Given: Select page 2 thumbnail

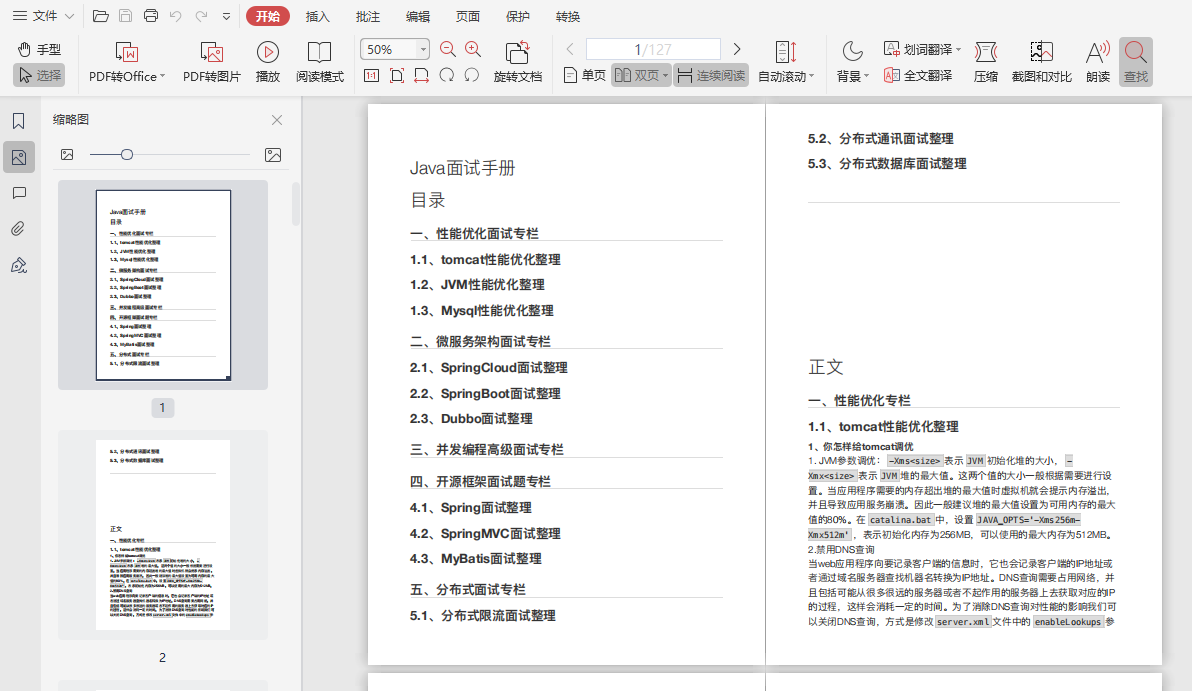Looking at the screenshot, I should tap(163, 534).
